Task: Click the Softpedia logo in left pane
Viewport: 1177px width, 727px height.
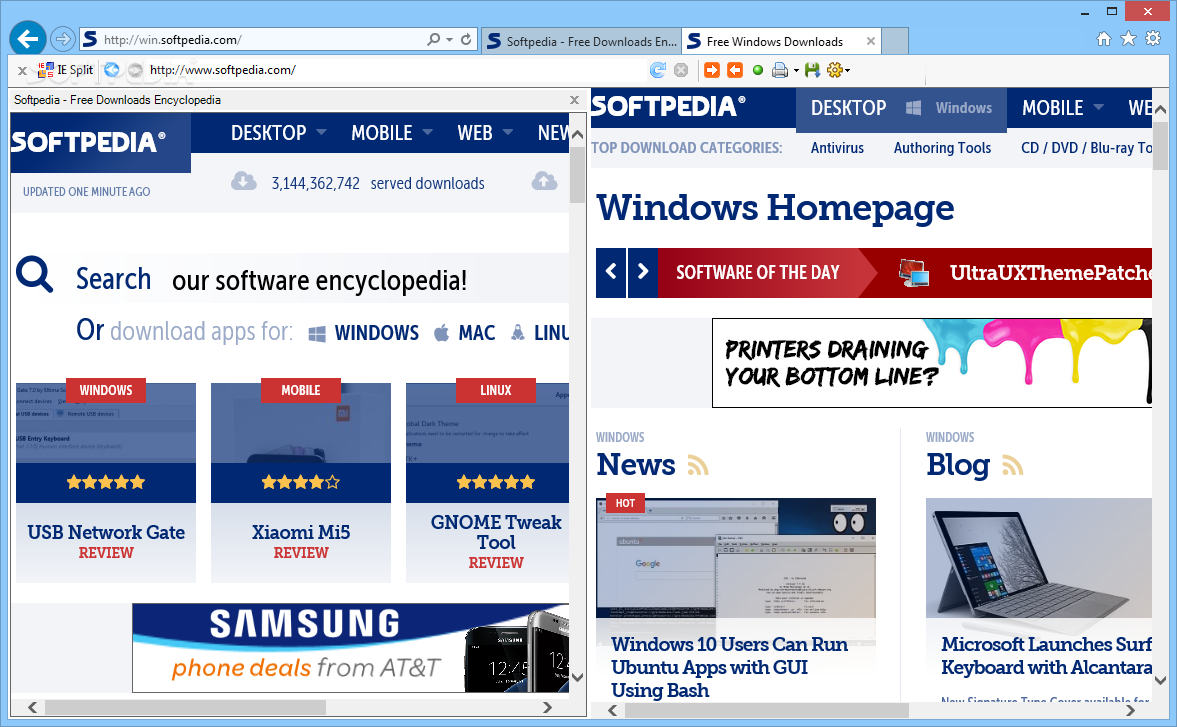Action: click(x=89, y=142)
